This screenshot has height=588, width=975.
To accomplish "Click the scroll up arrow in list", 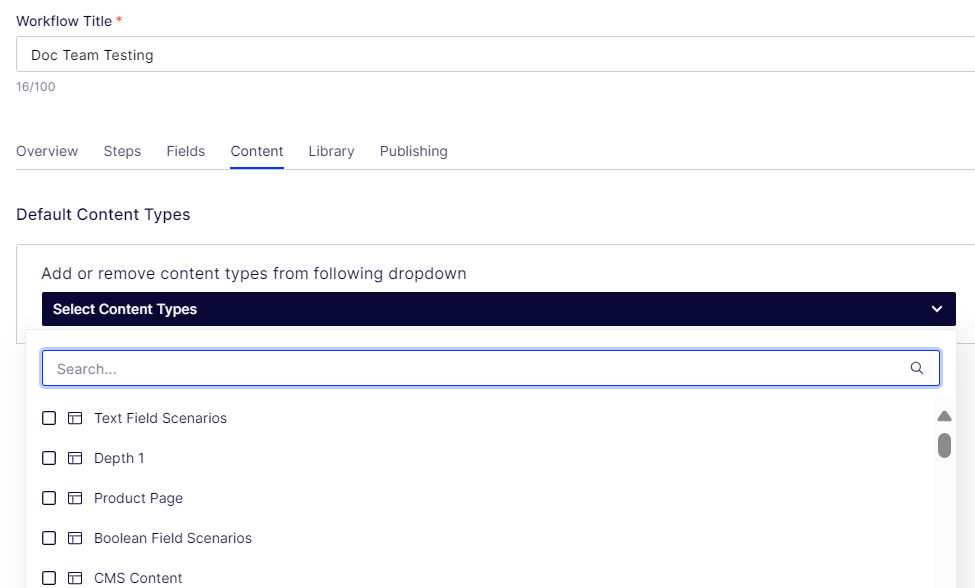I will pos(945,416).
